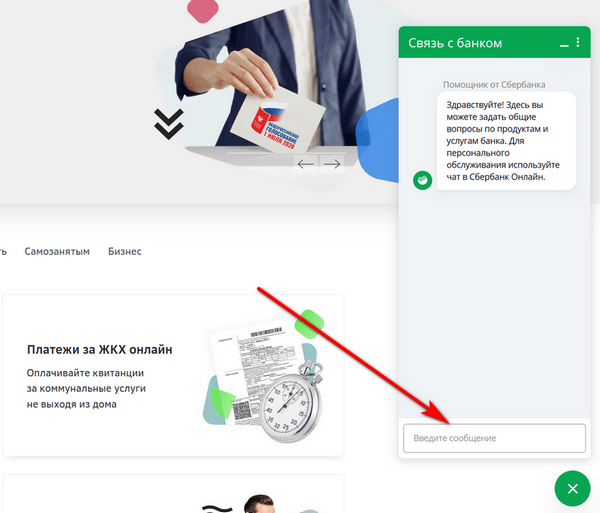Open the Самозанятым tab
Screen dimensions: 600x513
click(x=57, y=251)
